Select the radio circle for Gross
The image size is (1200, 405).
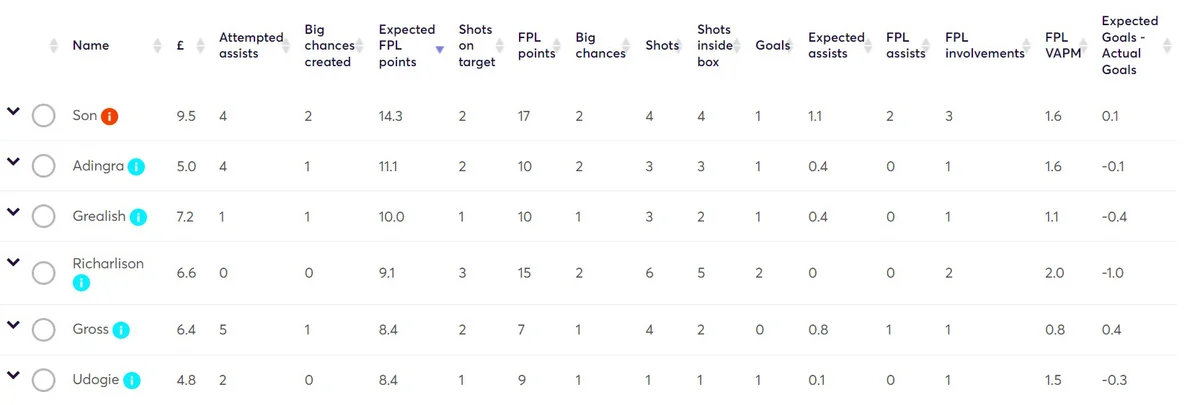coord(43,329)
